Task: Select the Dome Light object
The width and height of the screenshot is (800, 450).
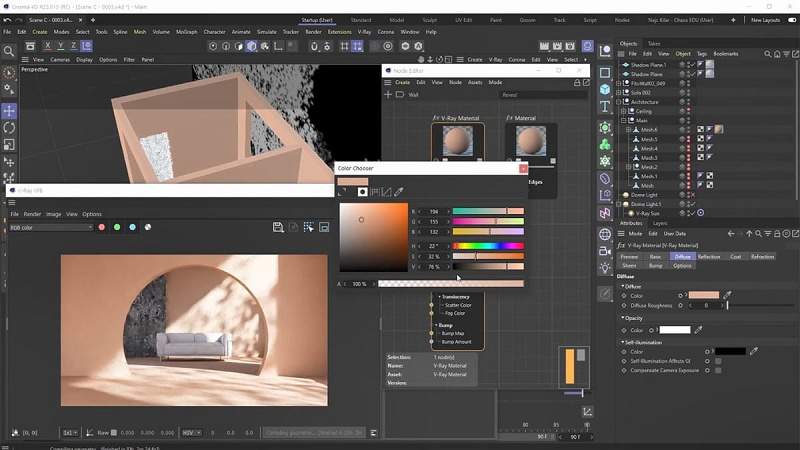Action: point(645,194)
